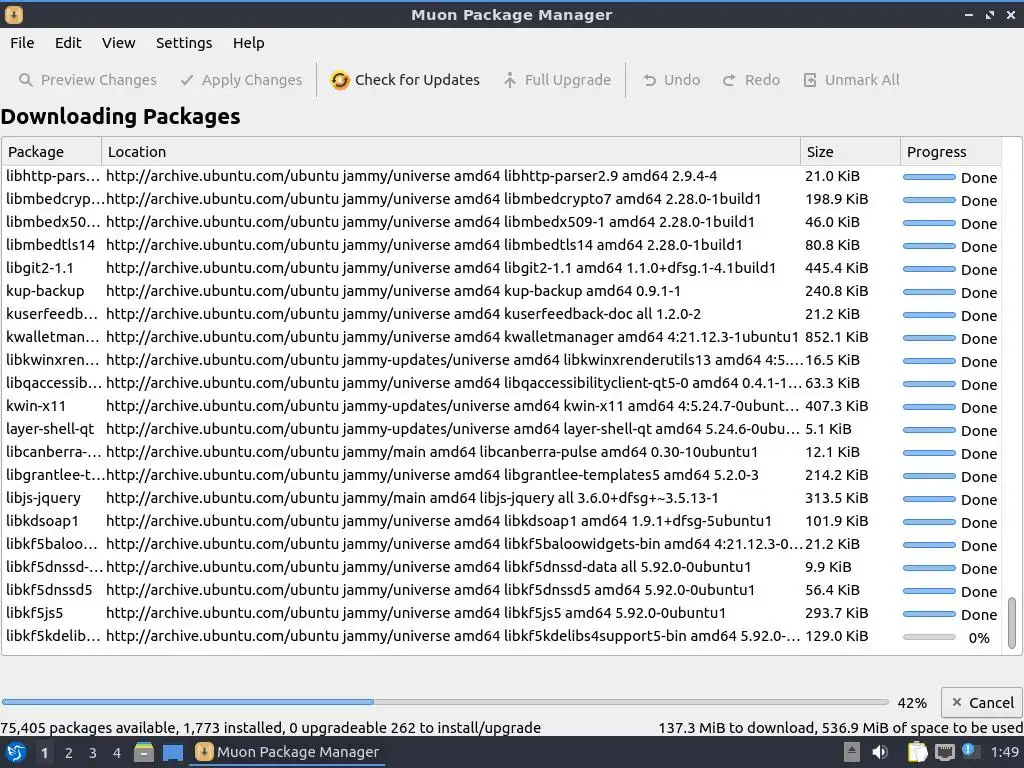The image size is (1024, 768).
Task: Open the Lubuntu start menu
Action: pyautogui.click(x=16, y=752)
